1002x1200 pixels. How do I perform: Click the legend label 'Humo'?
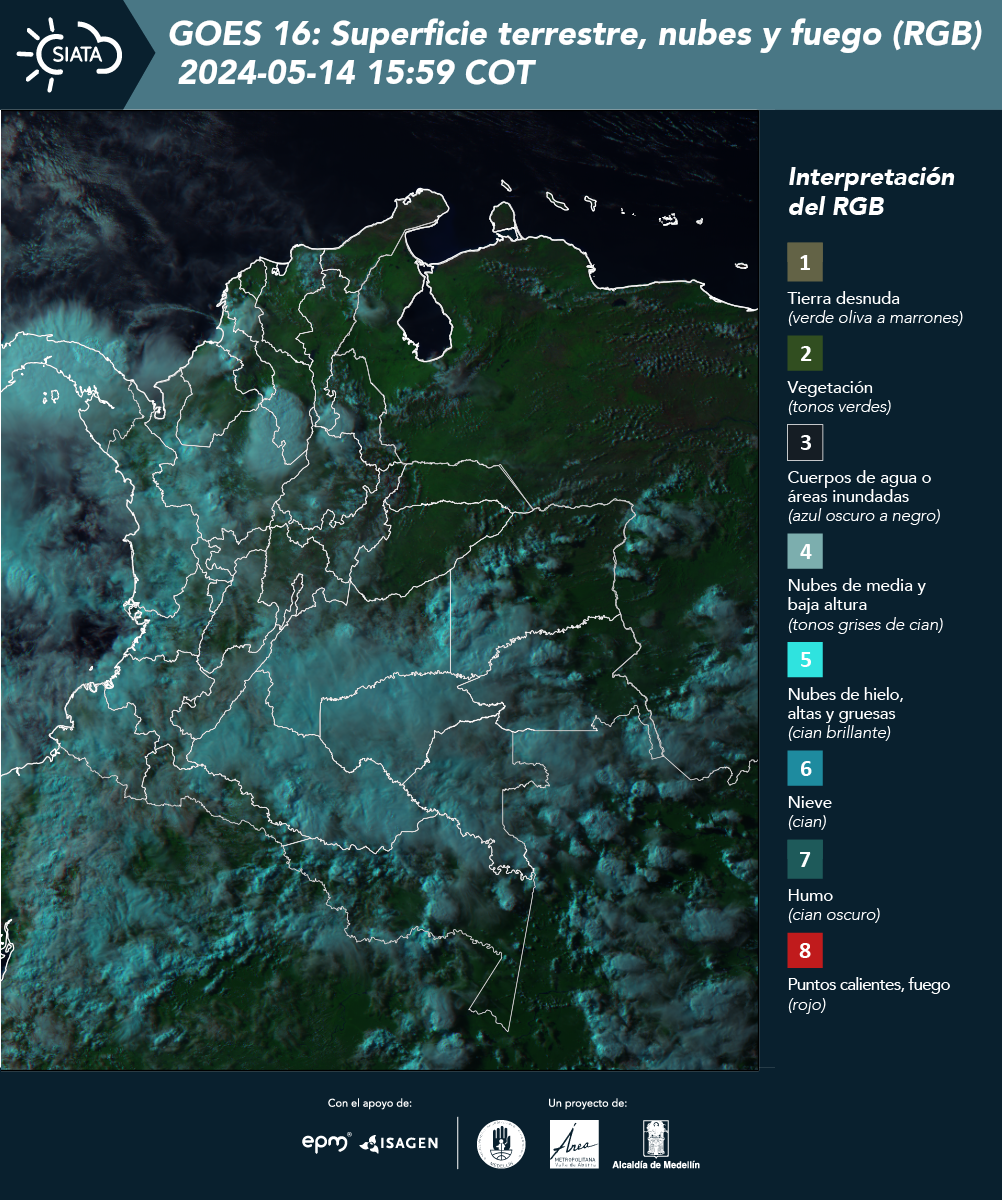tap(810, 895)
